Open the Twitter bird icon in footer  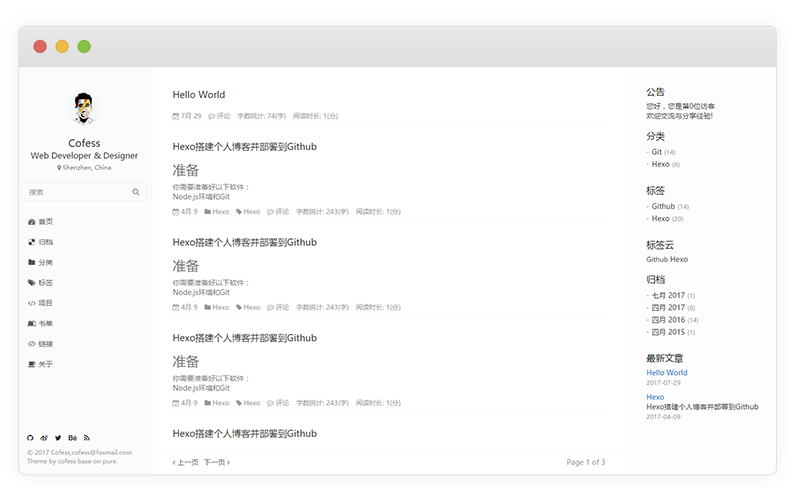[58, 438]
